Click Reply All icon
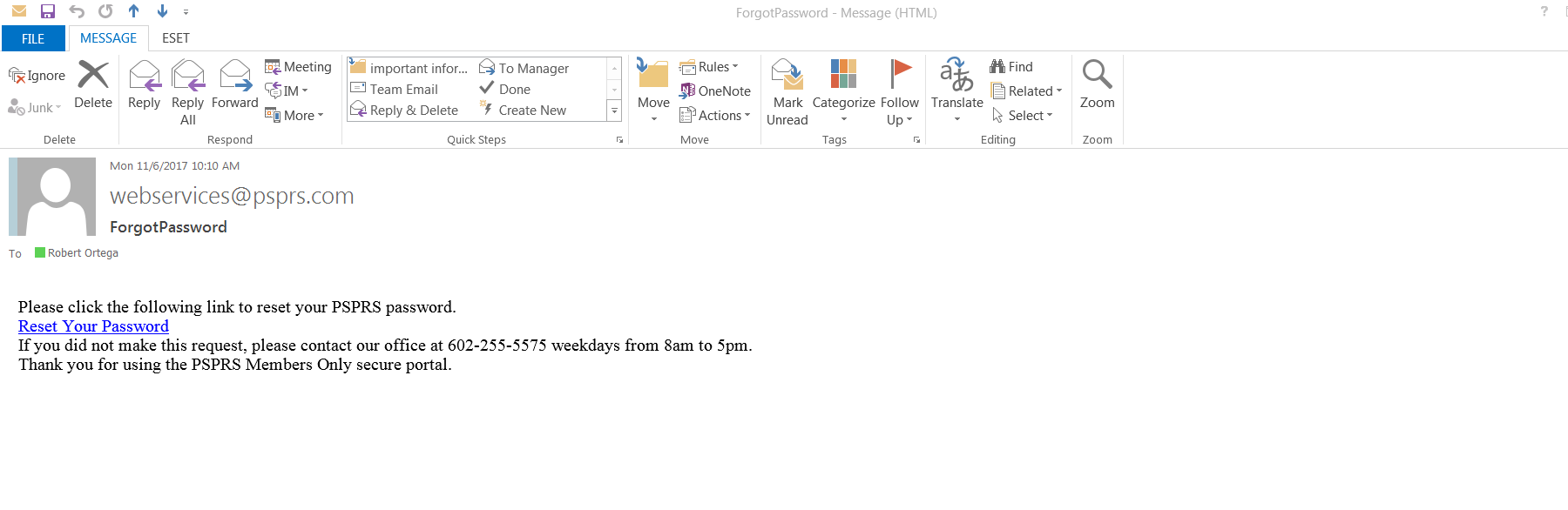The height and width of the screenshot is (510, 1568). 187,77
